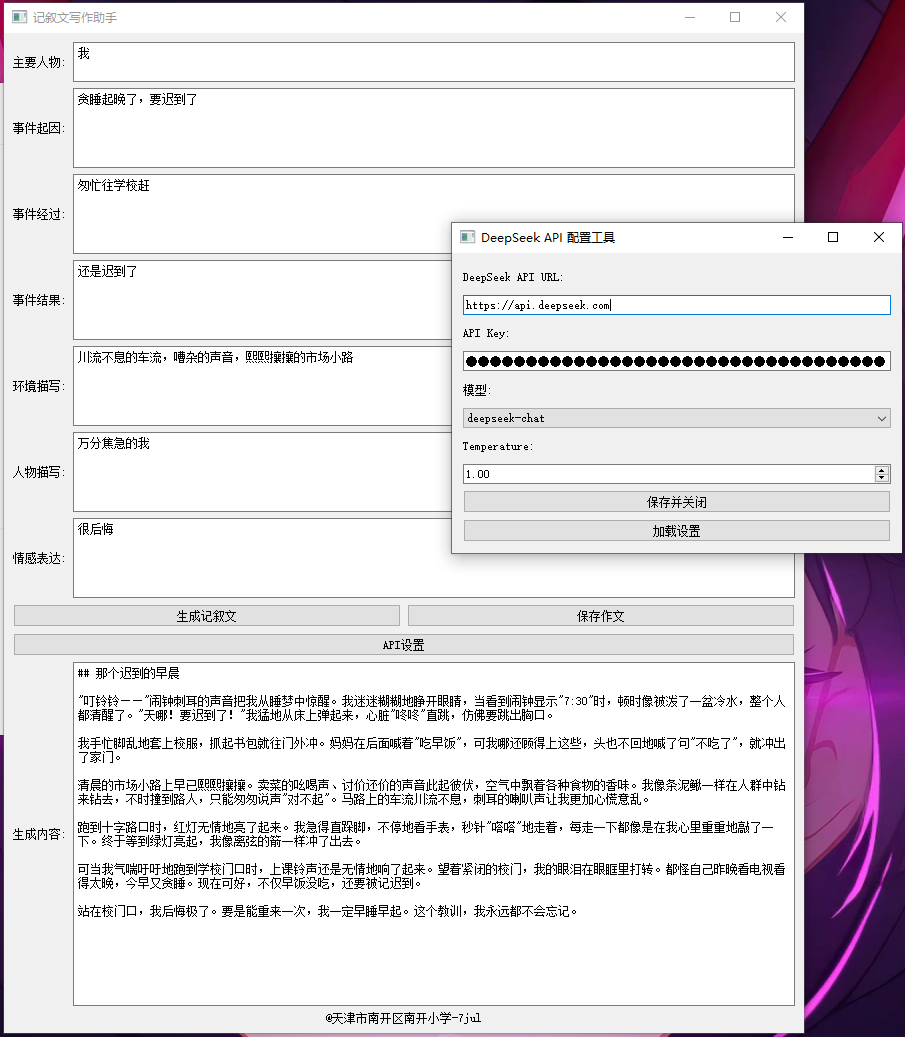This screenshot has height=1037, width=905.
Task: Open the API设置 button
Action: 403,645
